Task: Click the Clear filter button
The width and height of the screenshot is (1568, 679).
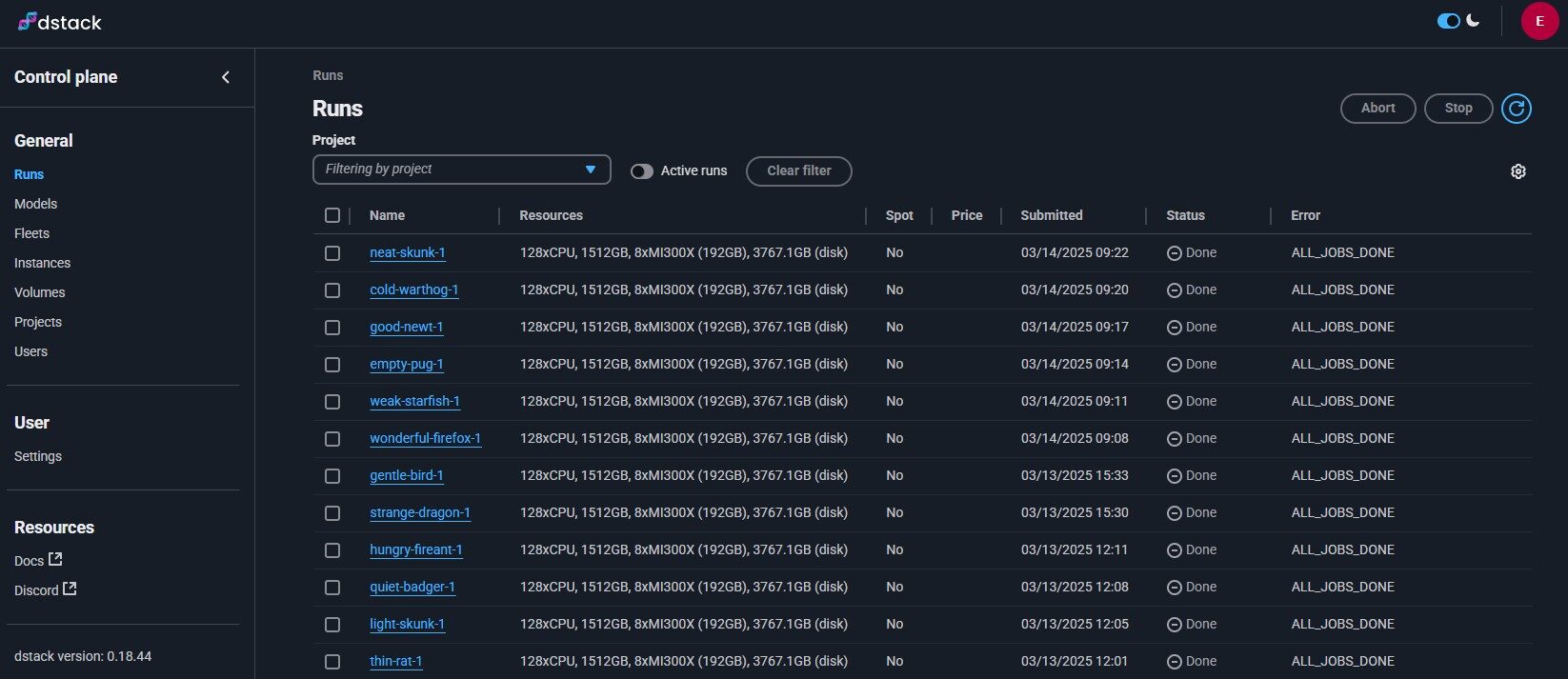Action: coord(798,170)
